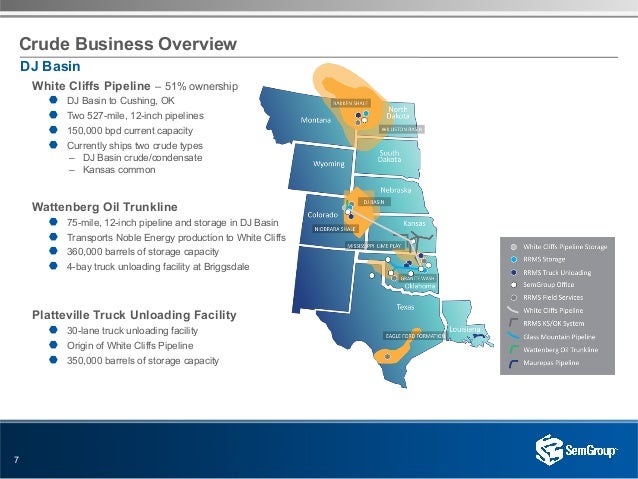Click the 'Williston Basin' map tag
This screenshot has height=479, width=638.
(x=402, y=129)
